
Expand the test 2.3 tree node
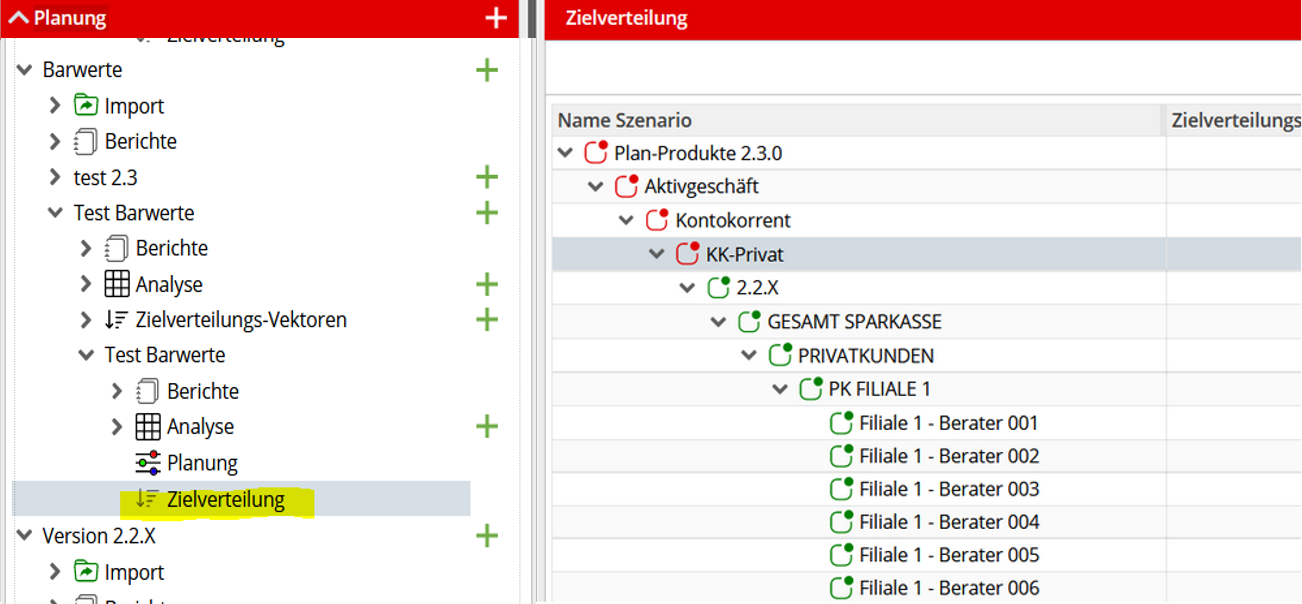[55, 177]
